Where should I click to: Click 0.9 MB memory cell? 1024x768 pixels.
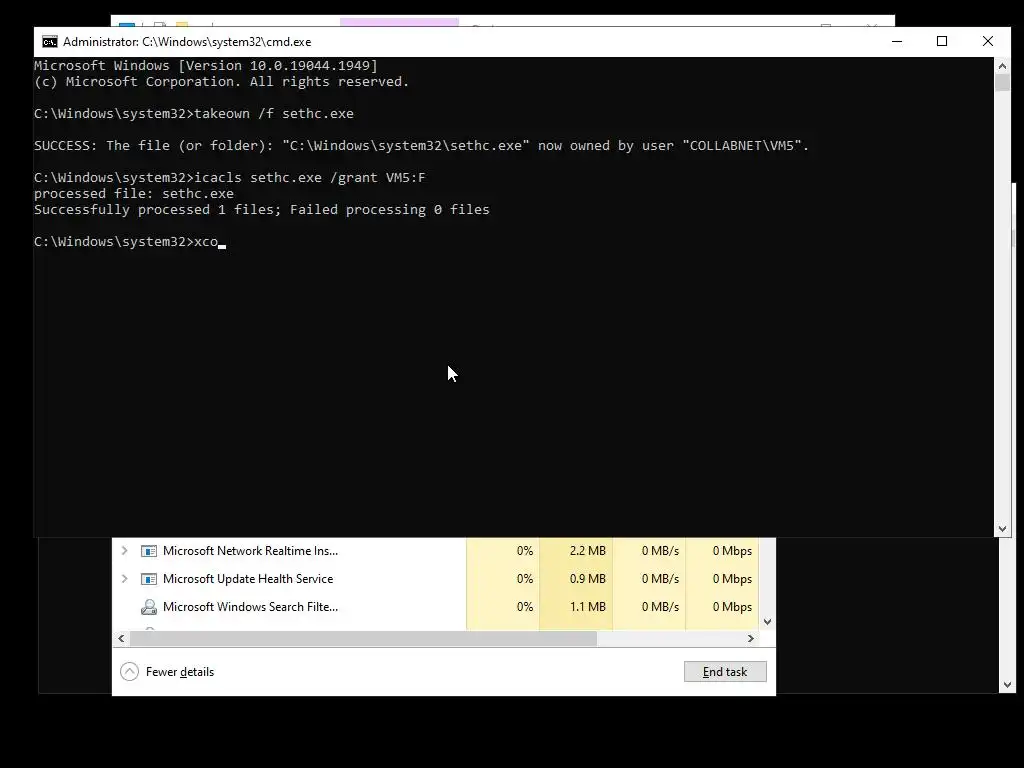click(x=576, y=579)
